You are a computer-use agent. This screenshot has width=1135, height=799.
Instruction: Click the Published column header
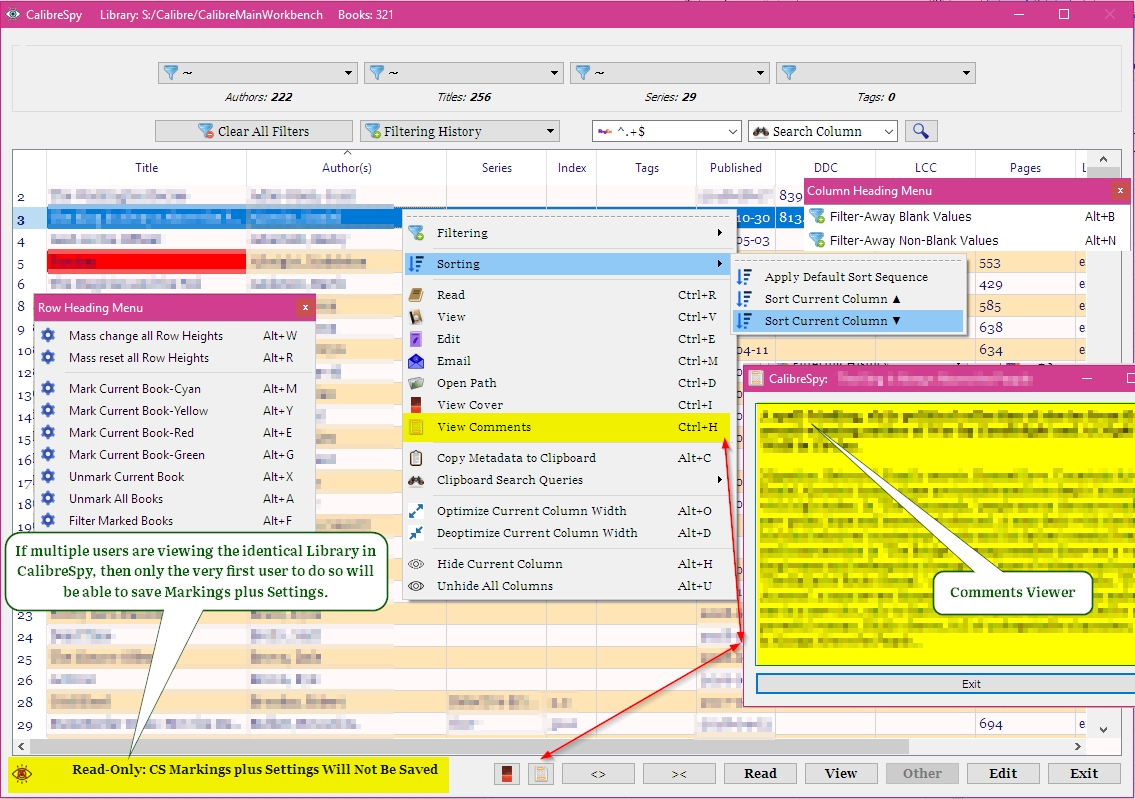point(735,168)
